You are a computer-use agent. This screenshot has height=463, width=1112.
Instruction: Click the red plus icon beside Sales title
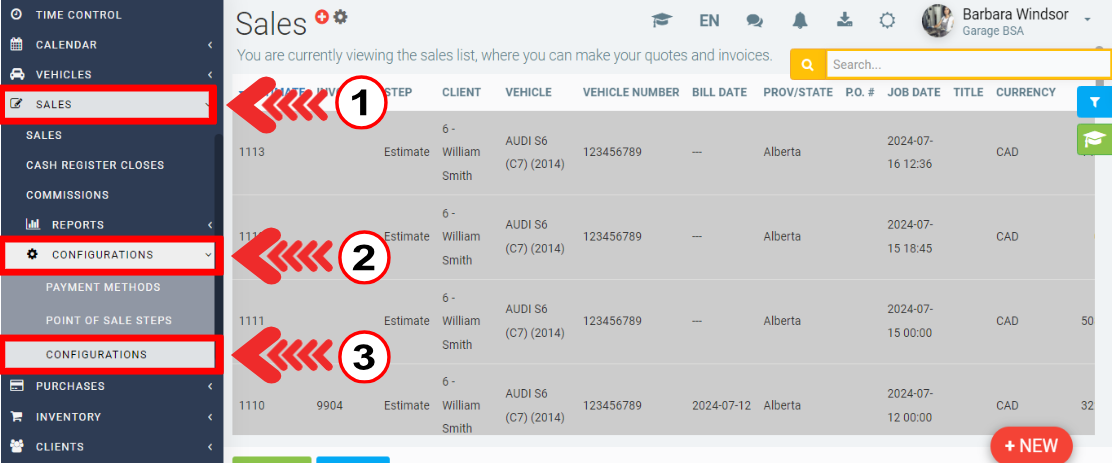pos(322,16)
